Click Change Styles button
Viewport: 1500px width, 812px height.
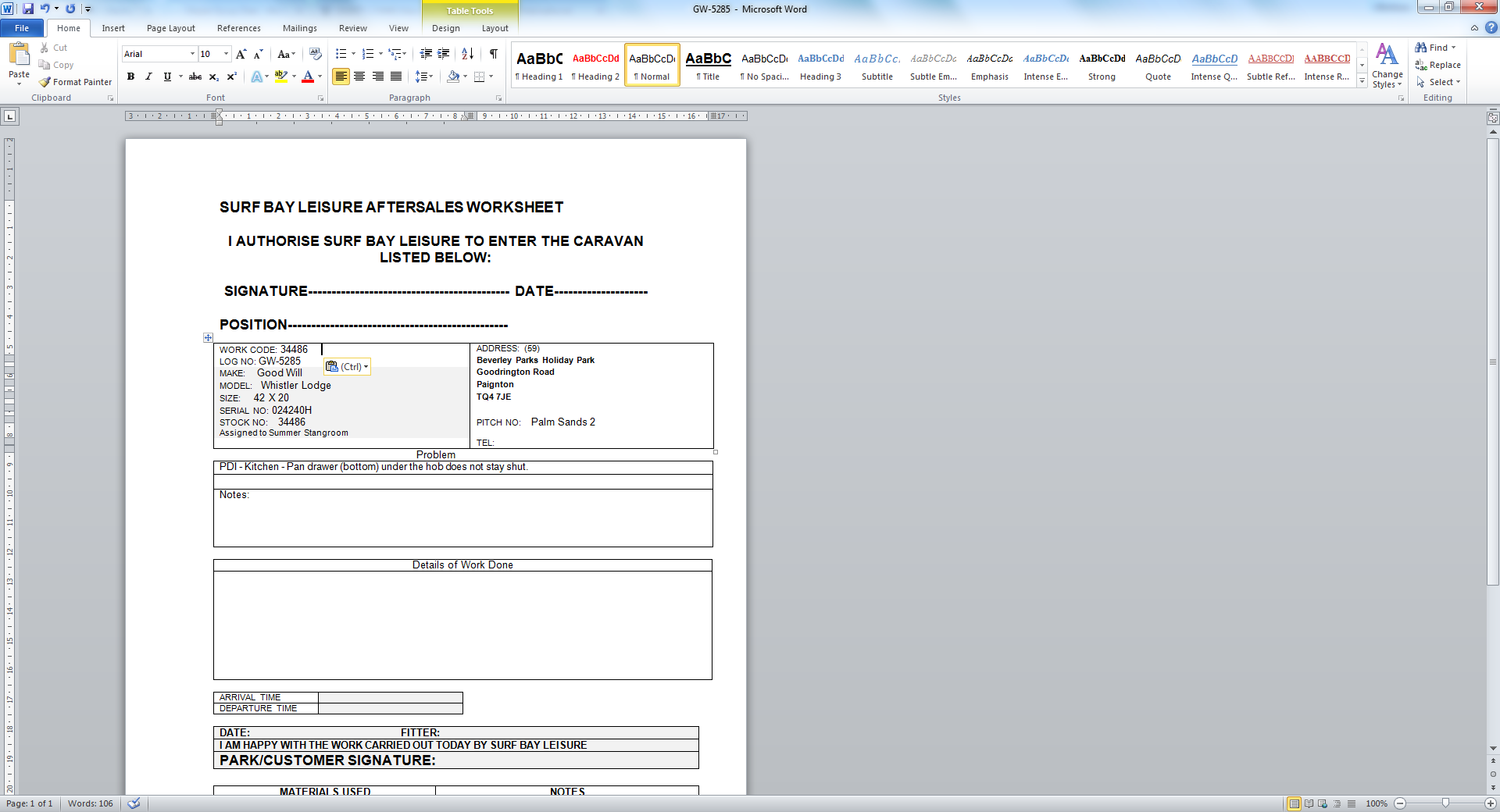[x=1387, y=66]
